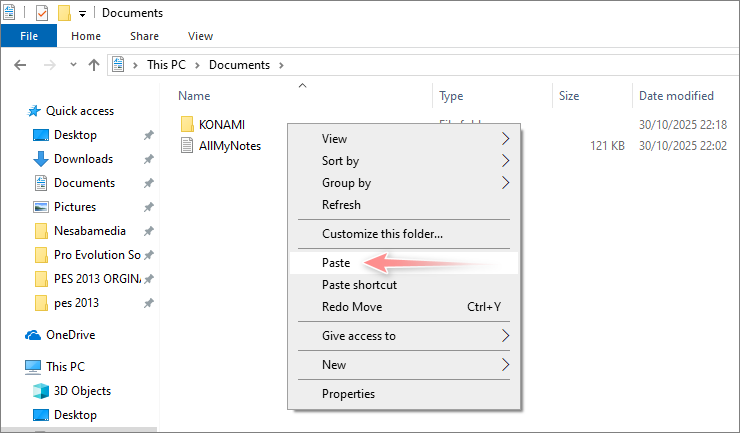Screen dimensions: 740x433
Task: Click This PC in the address breadcrumb
Action: coord(166,65)
